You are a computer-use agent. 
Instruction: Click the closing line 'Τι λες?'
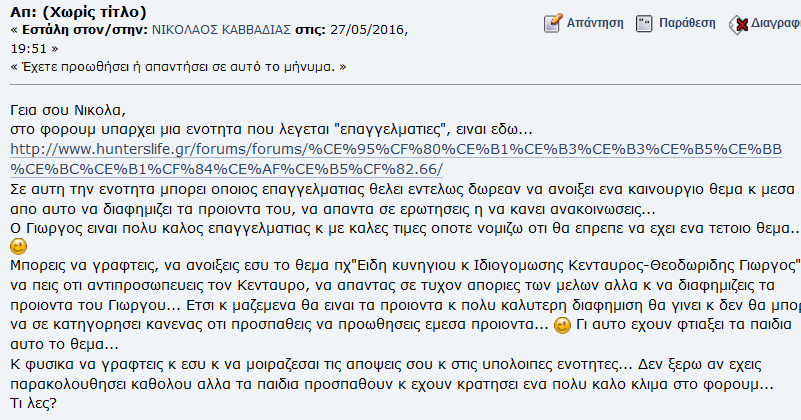point(33,404)
